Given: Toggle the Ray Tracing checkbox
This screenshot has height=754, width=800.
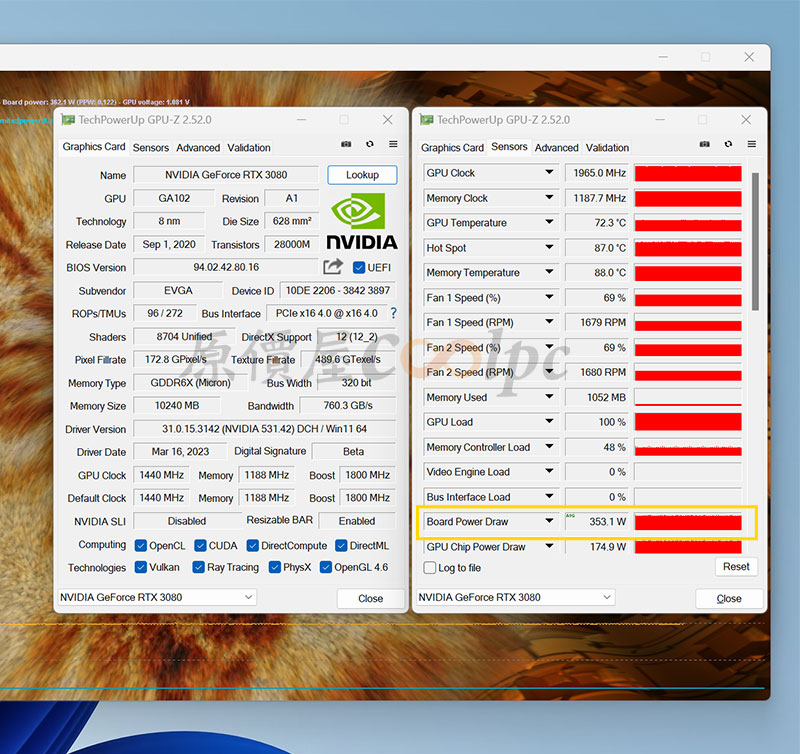Looking at the screenshot, I should point(199,567).
